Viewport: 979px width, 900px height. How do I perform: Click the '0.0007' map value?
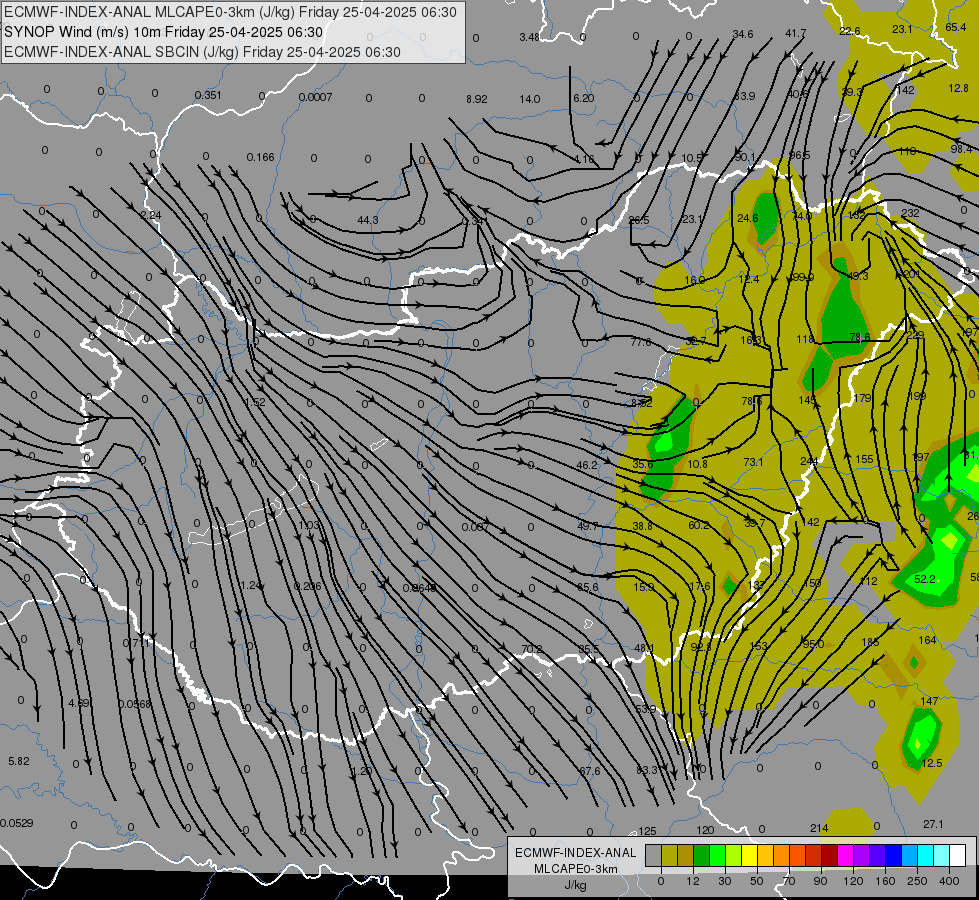click(315, 97)
